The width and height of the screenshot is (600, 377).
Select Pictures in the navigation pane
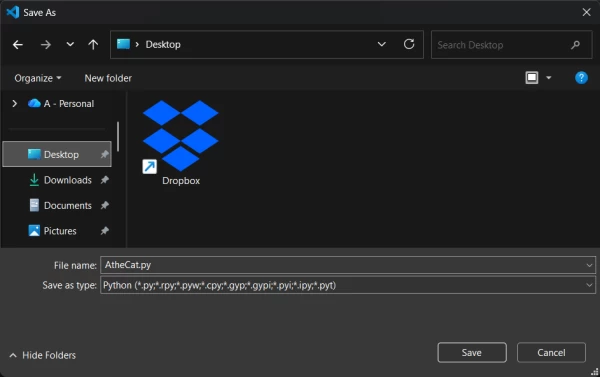(52, 231)
